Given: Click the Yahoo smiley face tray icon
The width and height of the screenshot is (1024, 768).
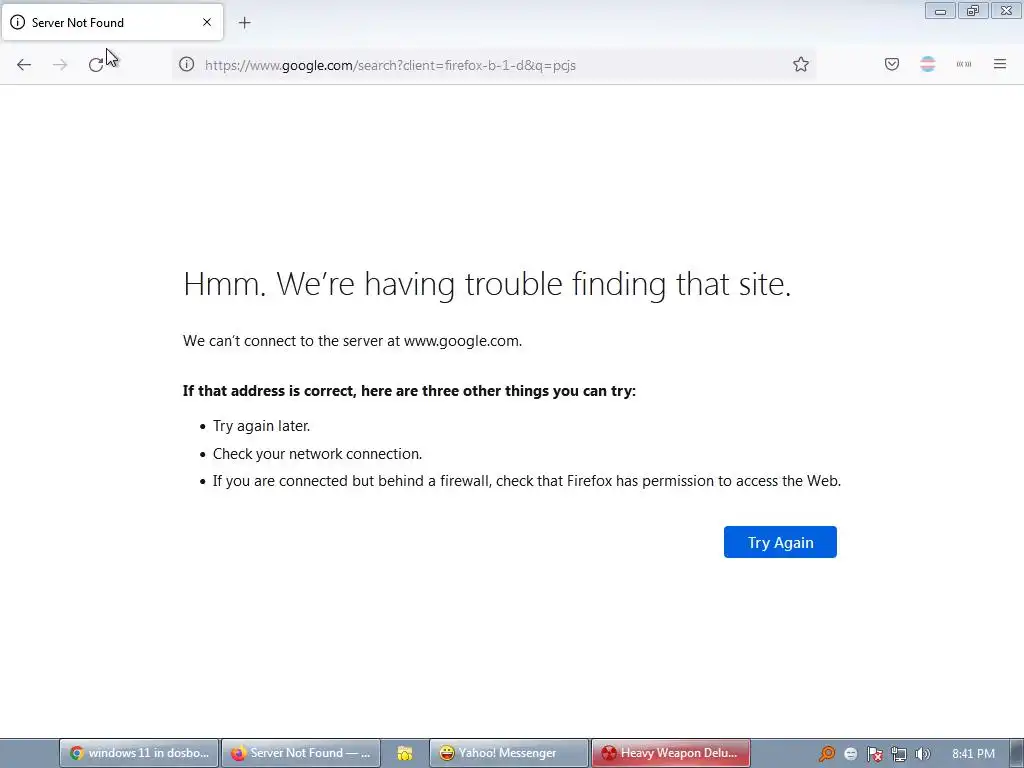Looking at the screenshot, I should pos(850,754).
